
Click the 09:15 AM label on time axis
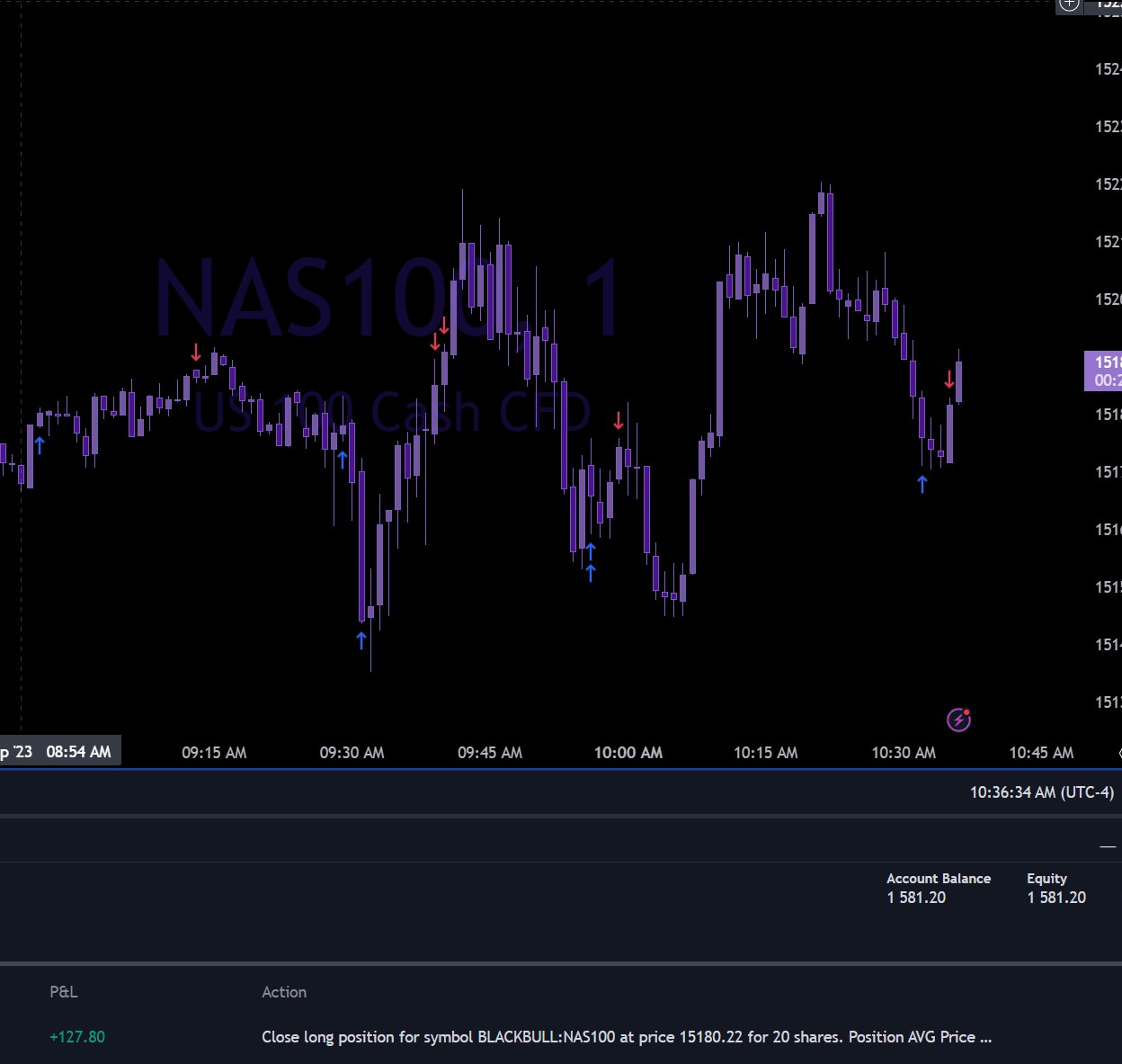214,753
